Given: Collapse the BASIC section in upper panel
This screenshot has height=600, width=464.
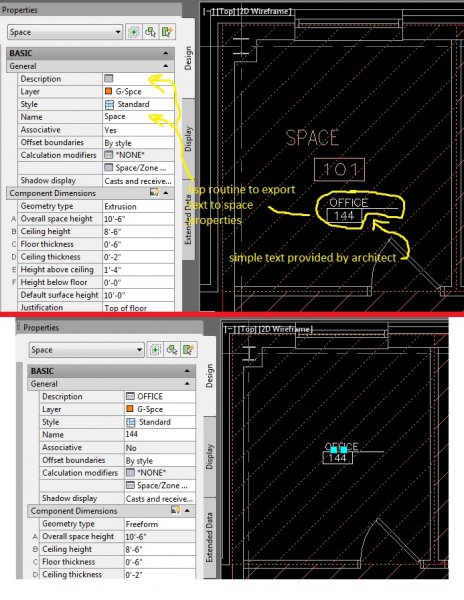Looking at the screenshot, I should point(166,53).
